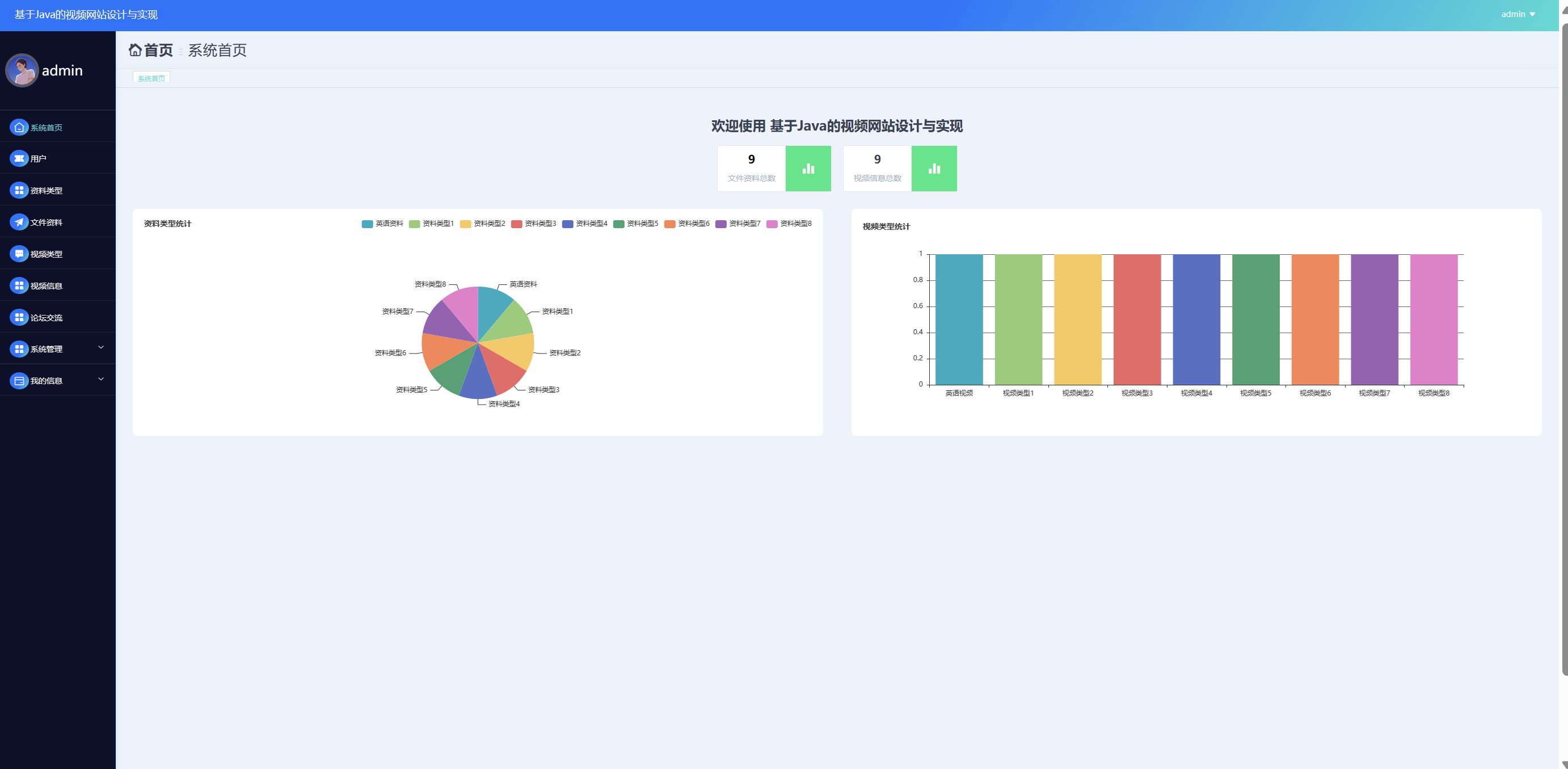The height and width of the screenshot is (769, 1568).
Task: Click the house icon in breadcrumb
Action: point(135,50)
